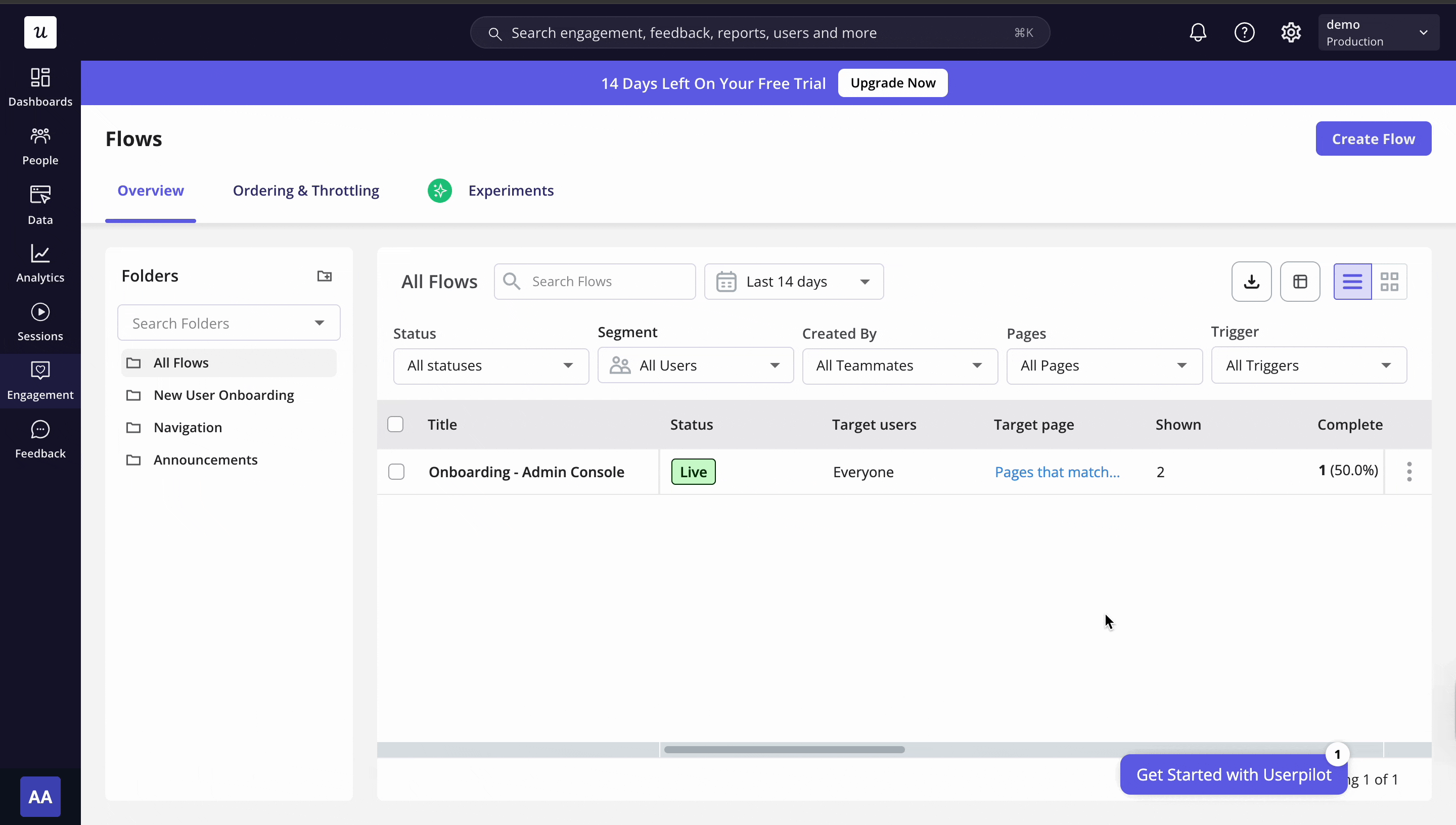Switch to Ordering & Throttling tab

306,191
